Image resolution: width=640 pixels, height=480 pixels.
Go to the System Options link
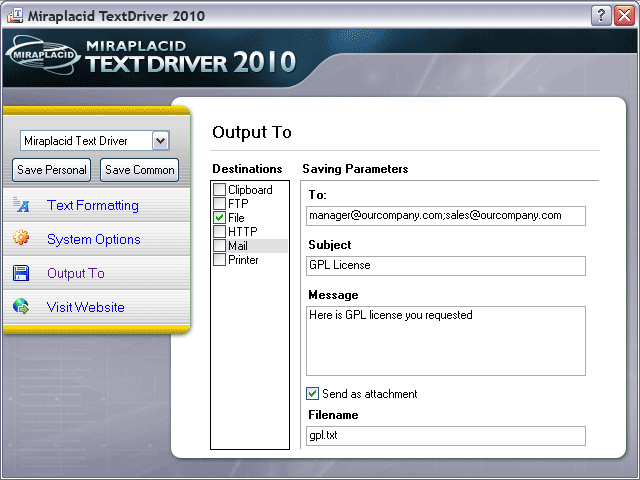(93, 239)
